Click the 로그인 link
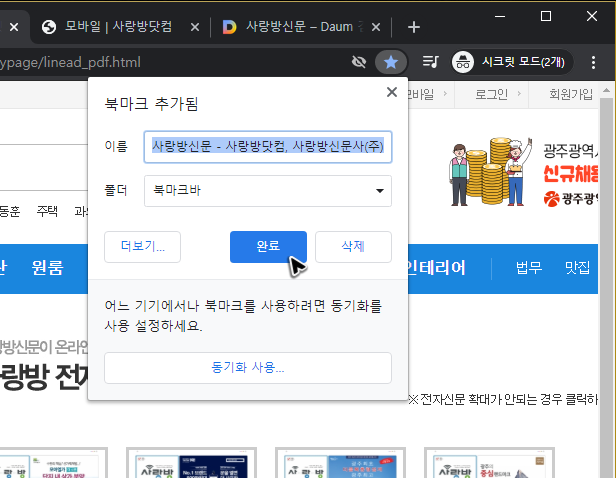The width and height of the screenshot is (616, 478). tap(491, 94)
